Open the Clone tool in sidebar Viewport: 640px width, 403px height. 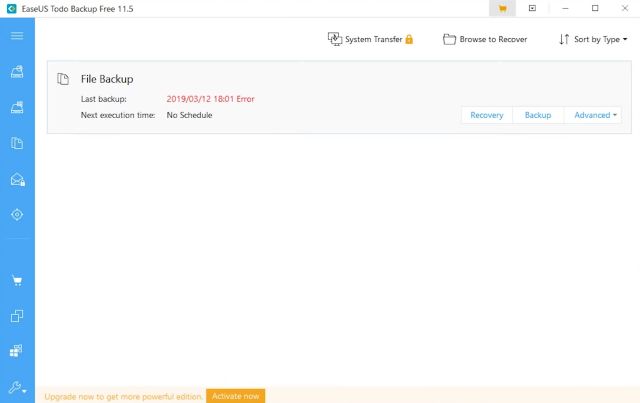(x=17, y=316)
